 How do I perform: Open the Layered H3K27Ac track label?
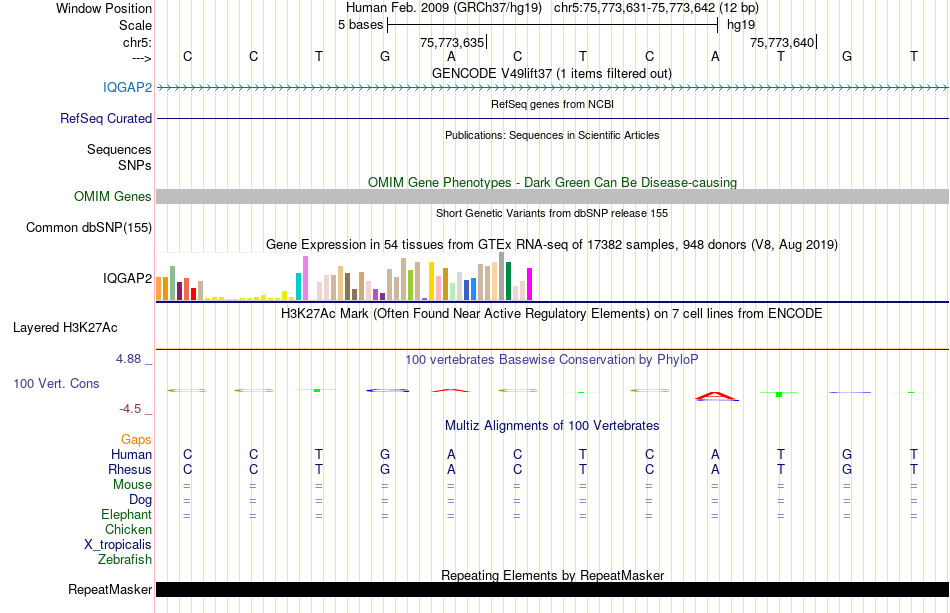pos(65,328)
